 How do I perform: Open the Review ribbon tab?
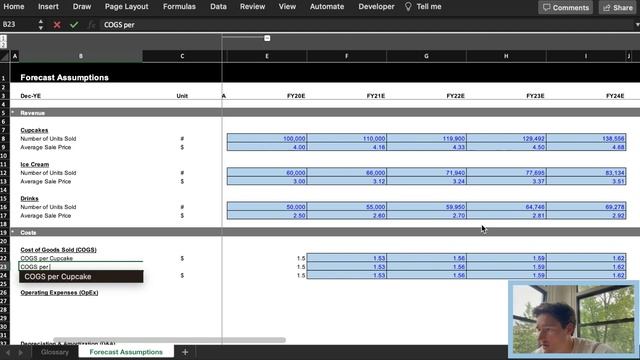click(x=252, y=7)
